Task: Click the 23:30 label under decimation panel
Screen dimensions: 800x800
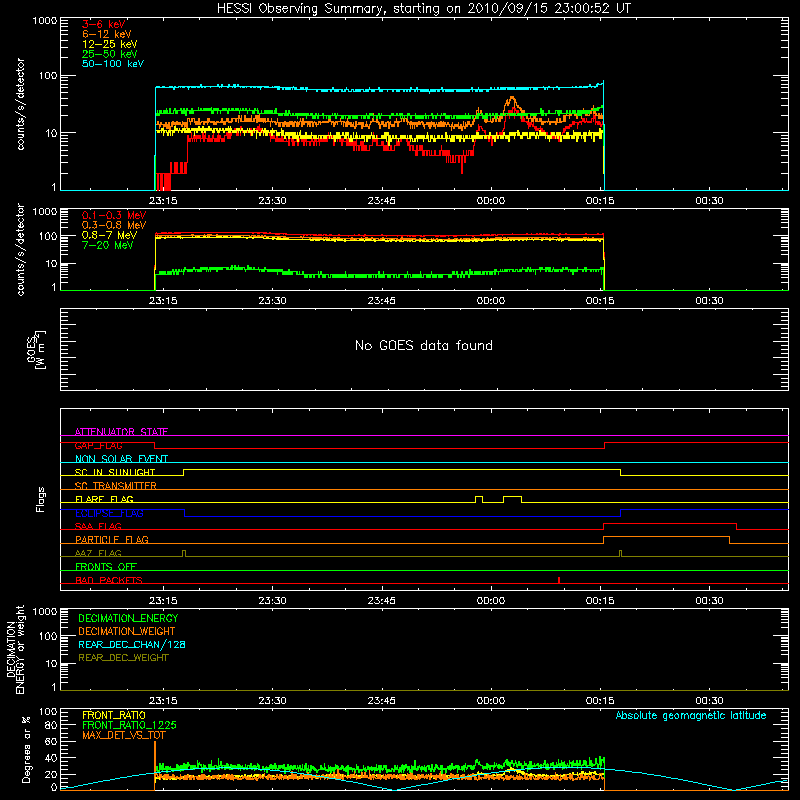Action: coord(272,701)
